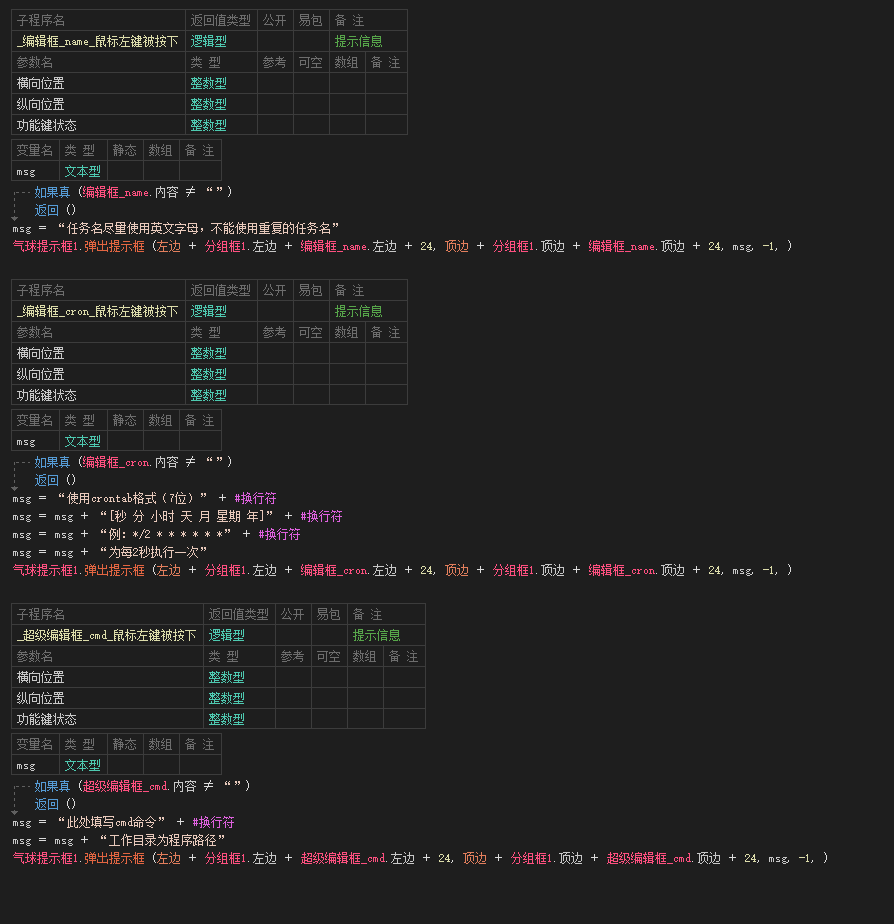The image size is (894, 924).
Task: Select 横向位置 parameter of _编辑框_name subroutine
Action: point(40,83)
